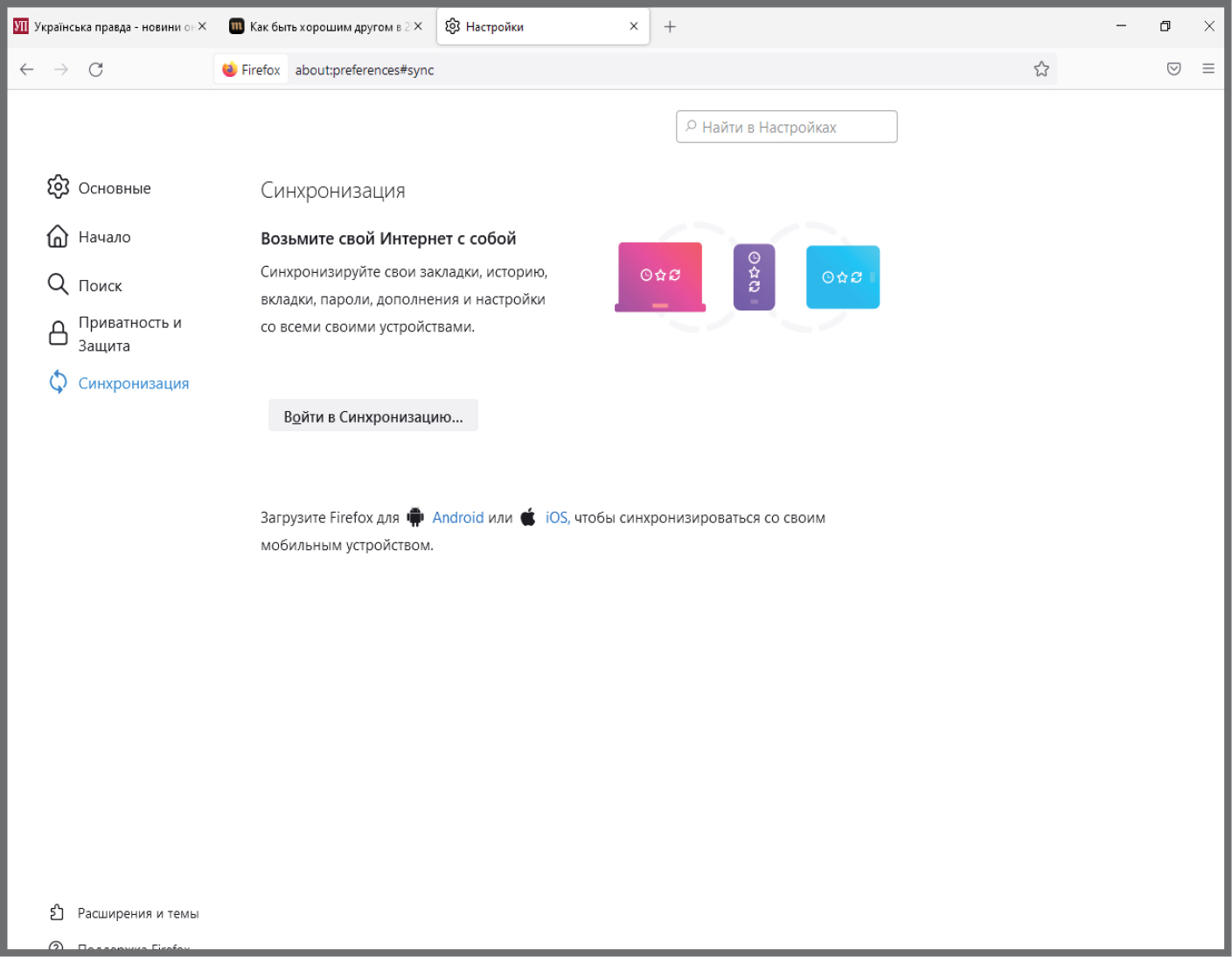Viewport: 1232px width, 957px height.
Task: Go back to the previous page
Action: pos(27,70)
